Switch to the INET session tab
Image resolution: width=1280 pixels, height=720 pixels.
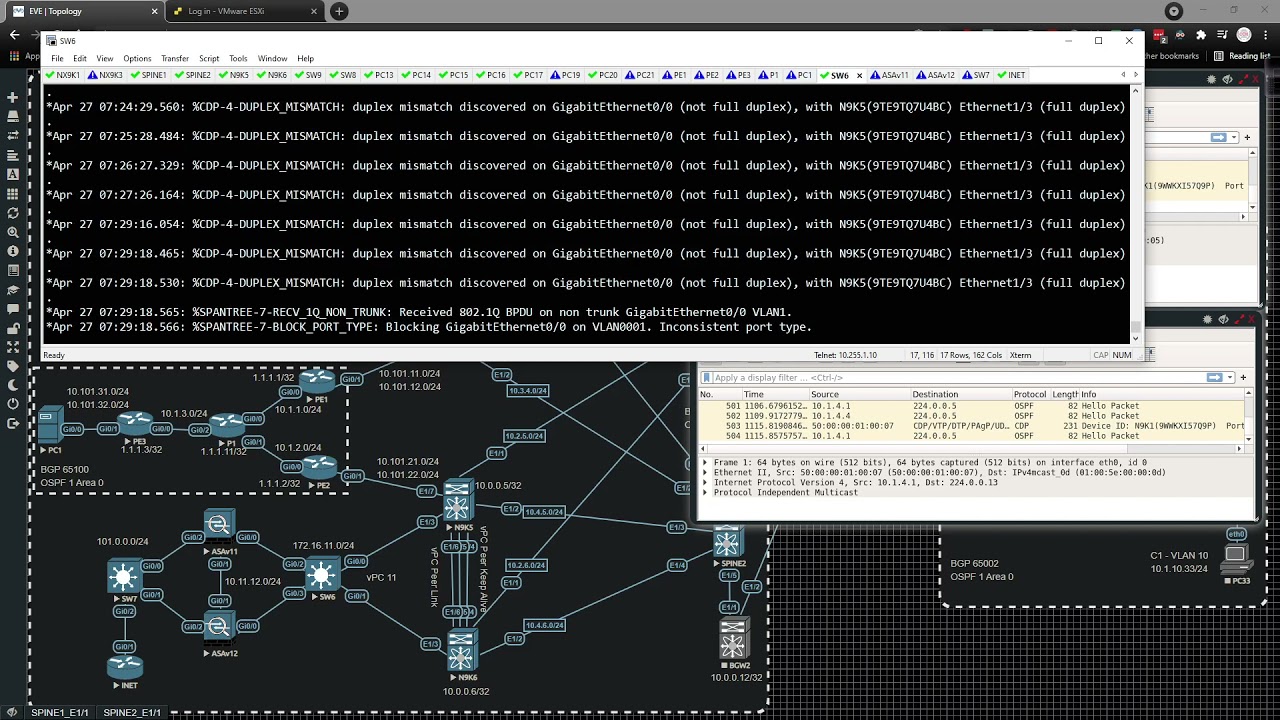click(1010, 75)
